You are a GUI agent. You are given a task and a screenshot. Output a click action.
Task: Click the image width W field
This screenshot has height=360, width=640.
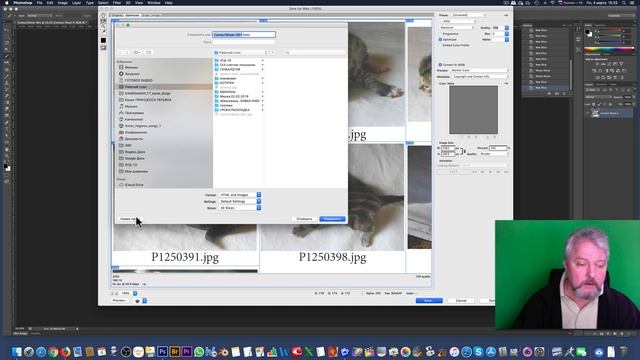pyautogui.click(x=448, y=148)
